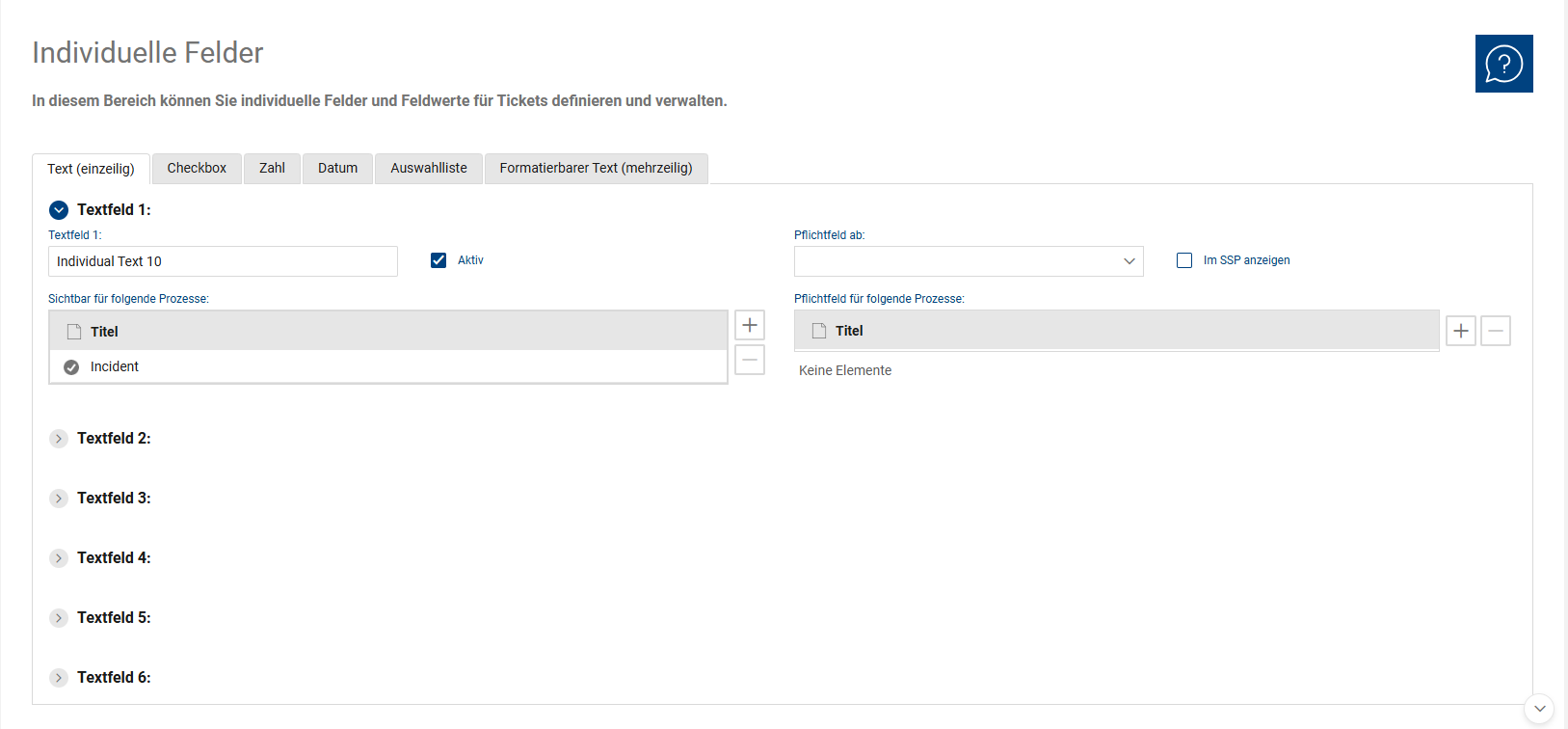Click the Titel column header in visible processes
The height and width of the screenshot is (729, 1568).
point(388,331)
